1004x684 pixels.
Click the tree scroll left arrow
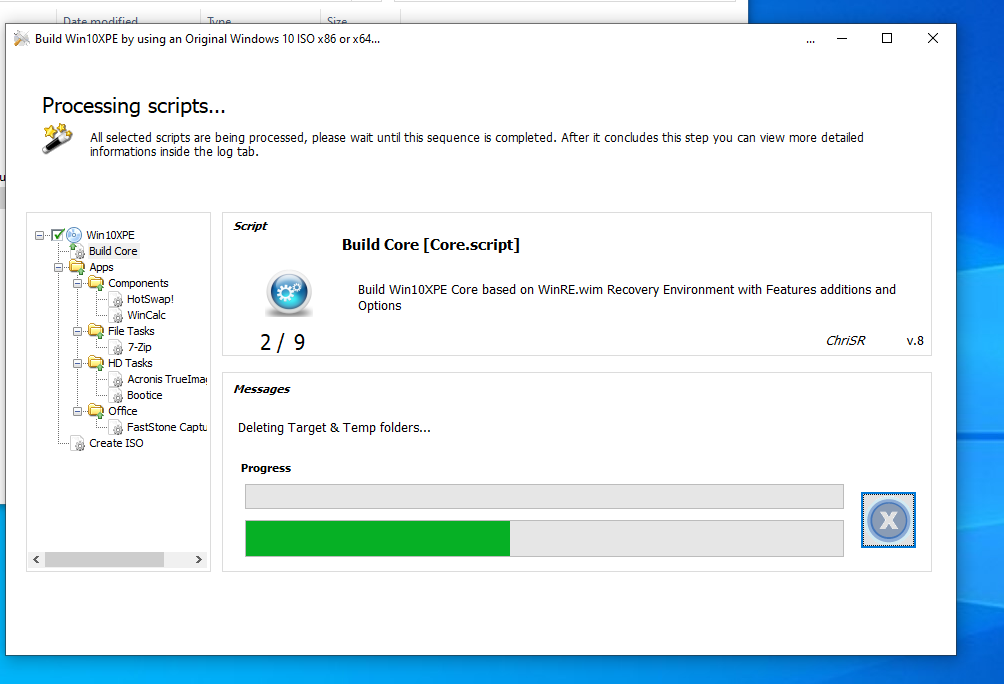(x=36, y=560)
